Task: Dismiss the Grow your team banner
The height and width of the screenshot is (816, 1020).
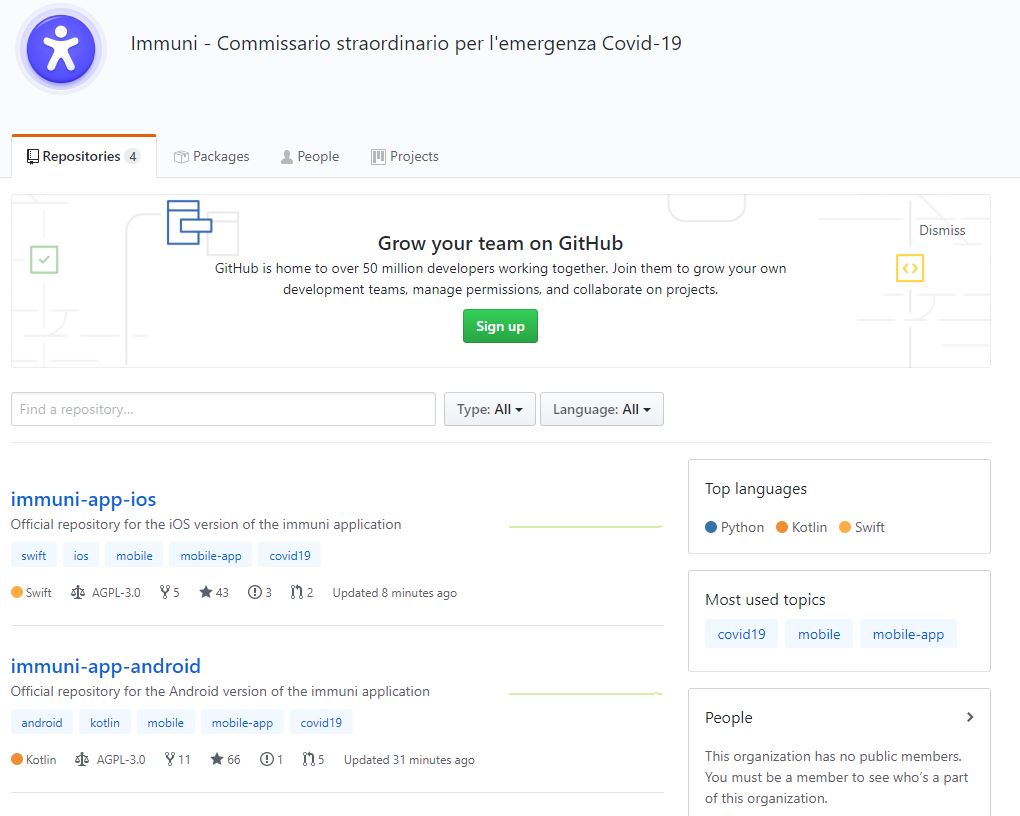Action: click(x=942, y=230)
